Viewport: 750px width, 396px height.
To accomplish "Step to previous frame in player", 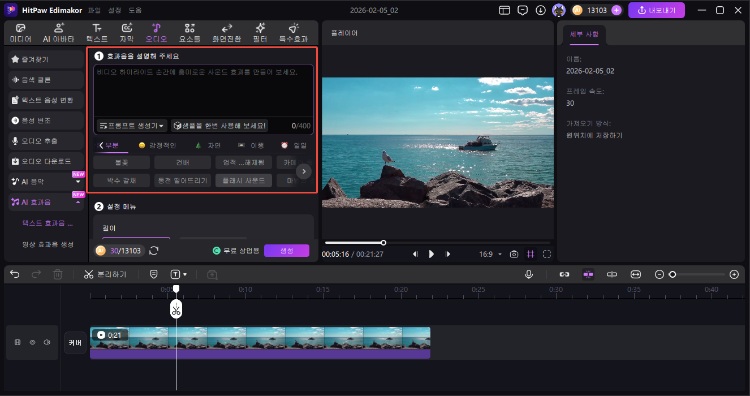I will point(415,254).
